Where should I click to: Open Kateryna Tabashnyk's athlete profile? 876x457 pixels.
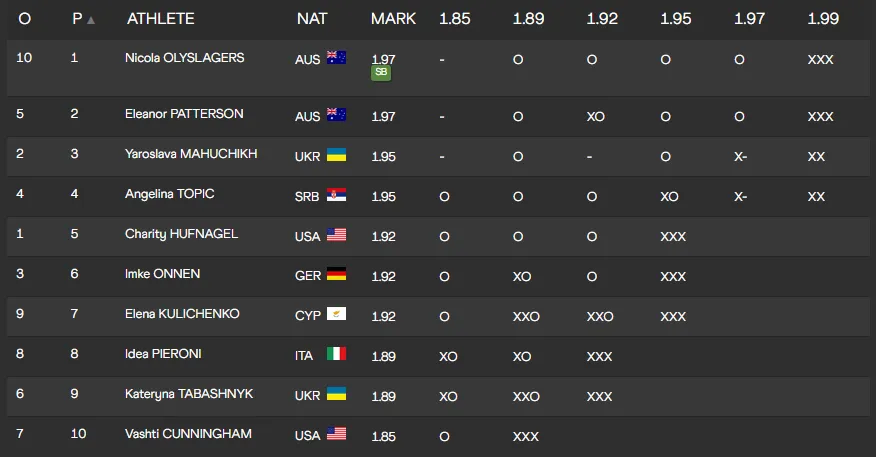click(x=189, y=394)
